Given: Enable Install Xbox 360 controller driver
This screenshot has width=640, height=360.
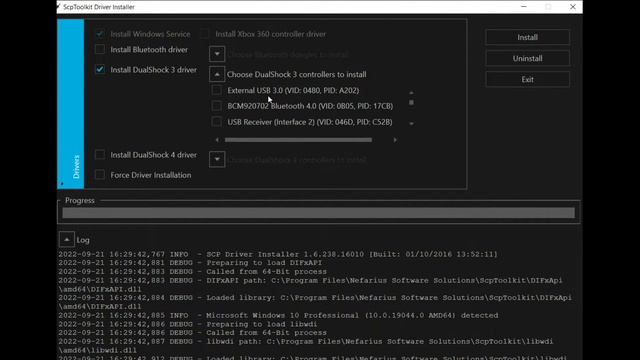Looking at the screenshot, I should coord(204,34).
